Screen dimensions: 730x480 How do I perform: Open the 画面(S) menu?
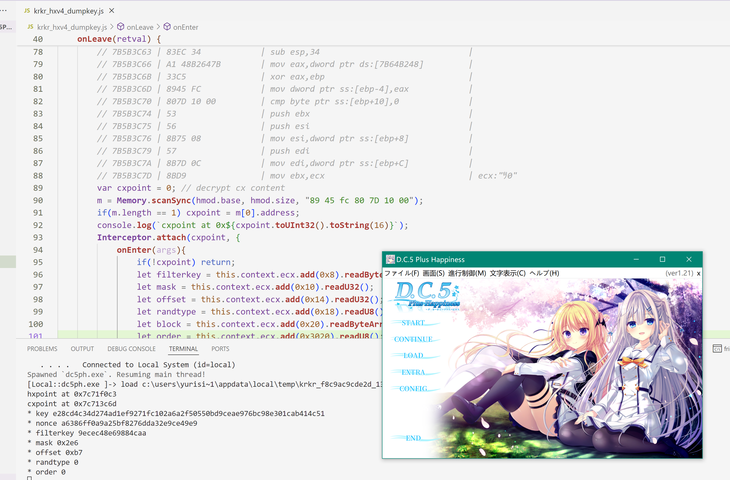433,273
